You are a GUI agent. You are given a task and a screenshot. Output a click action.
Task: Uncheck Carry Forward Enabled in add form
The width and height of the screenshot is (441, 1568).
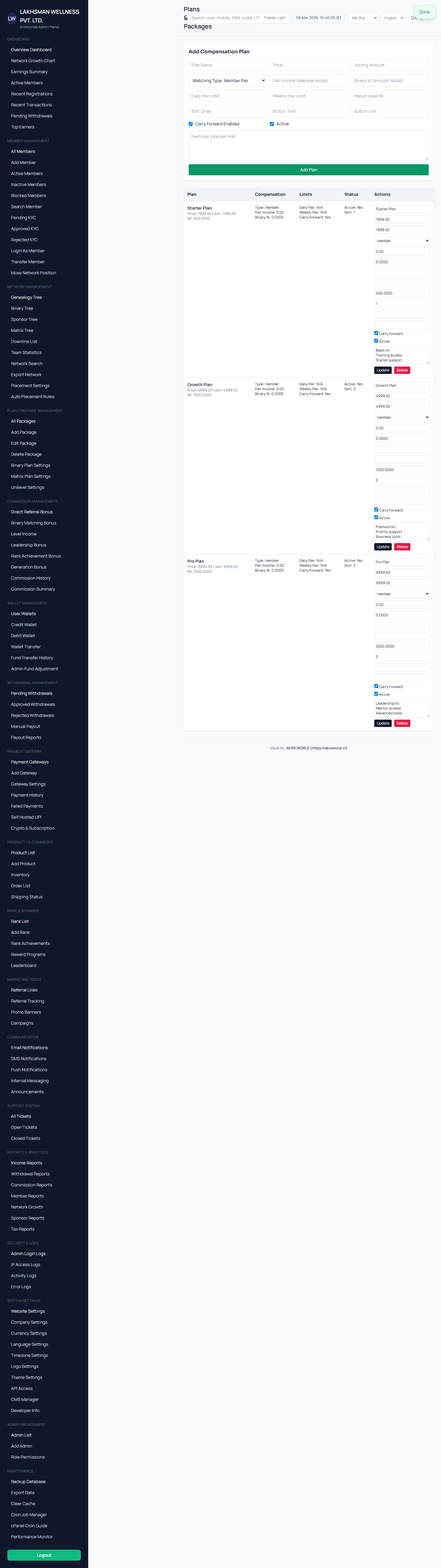[191, 124]
